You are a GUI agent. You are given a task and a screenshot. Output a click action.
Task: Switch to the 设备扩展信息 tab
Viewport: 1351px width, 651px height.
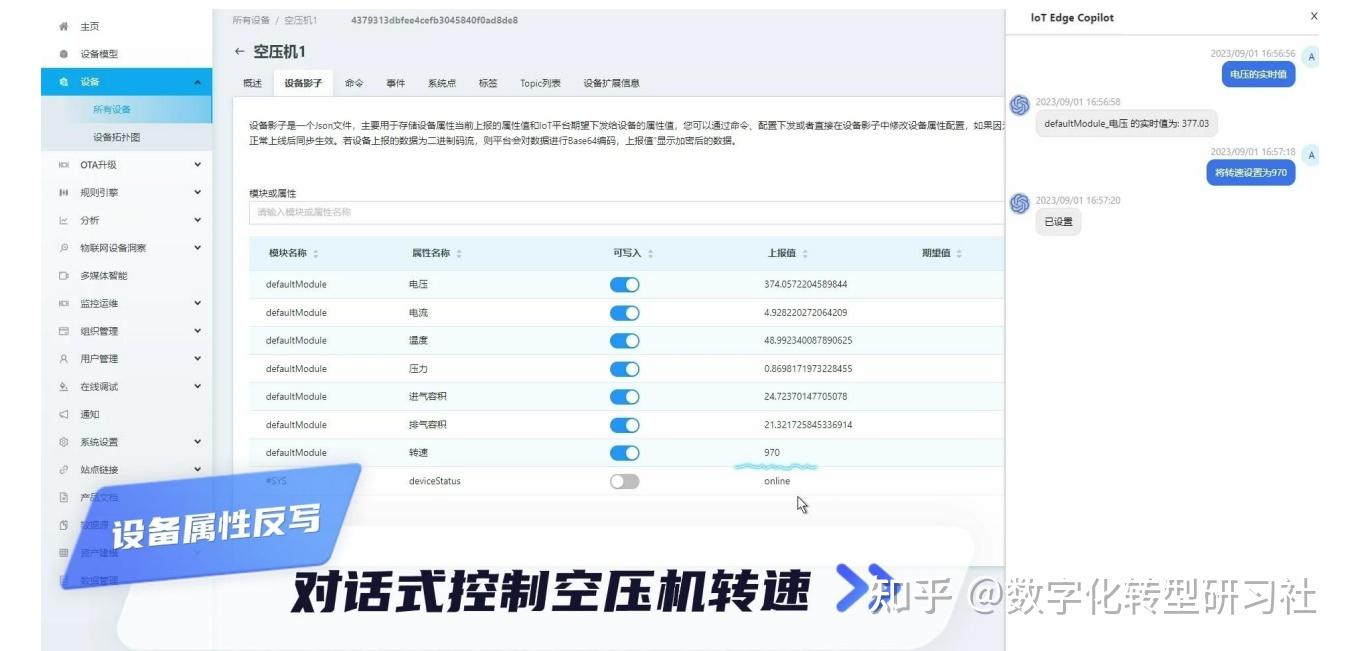(x=612, y=84)
